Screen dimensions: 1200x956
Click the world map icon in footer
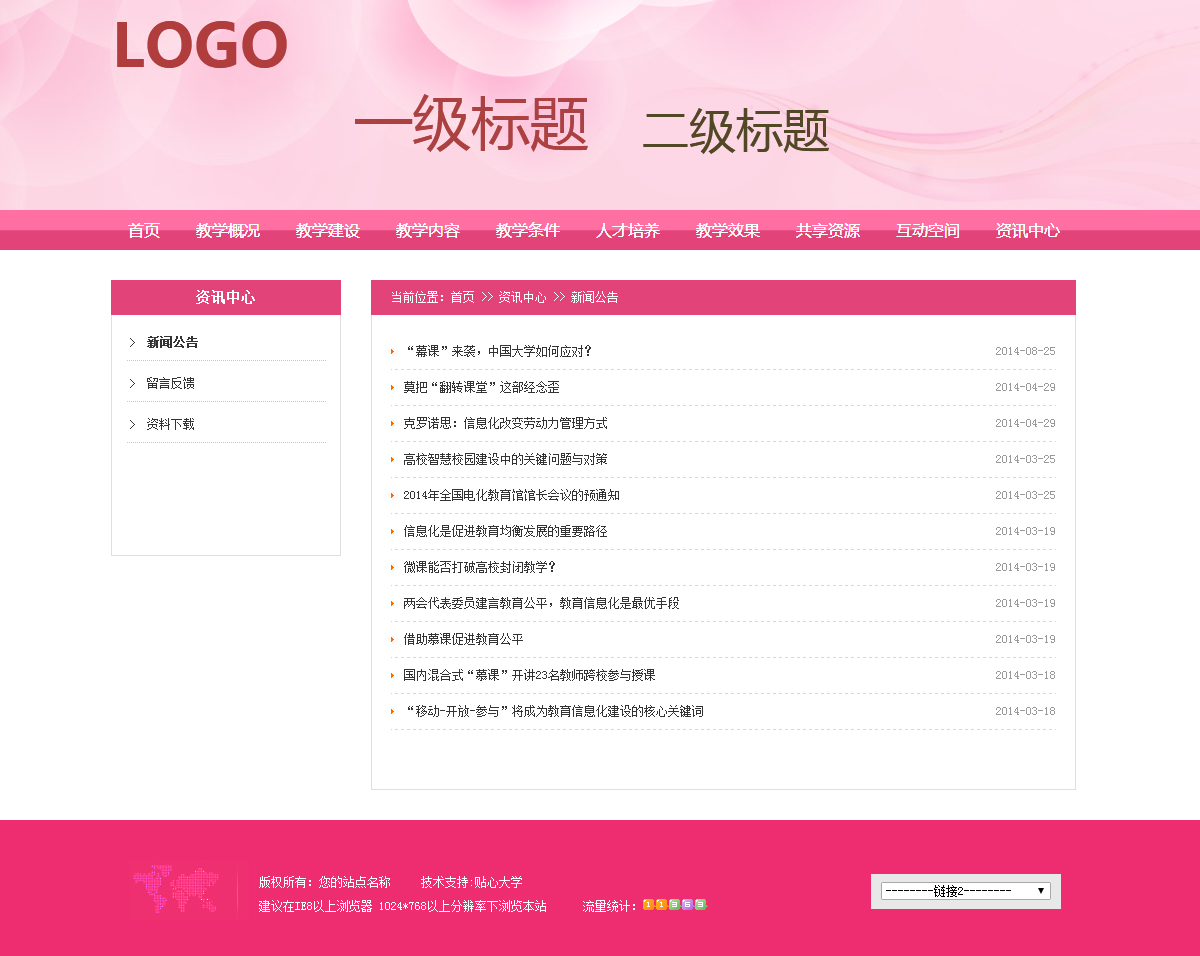[x=176, y=890]
